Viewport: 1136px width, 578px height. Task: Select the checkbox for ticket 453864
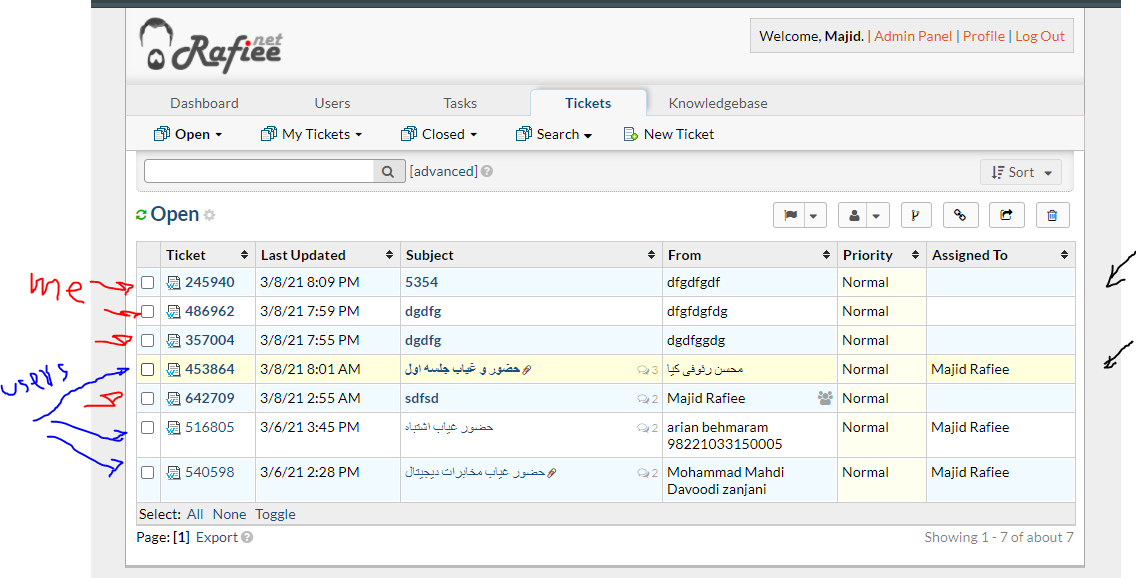pos(148,370)
